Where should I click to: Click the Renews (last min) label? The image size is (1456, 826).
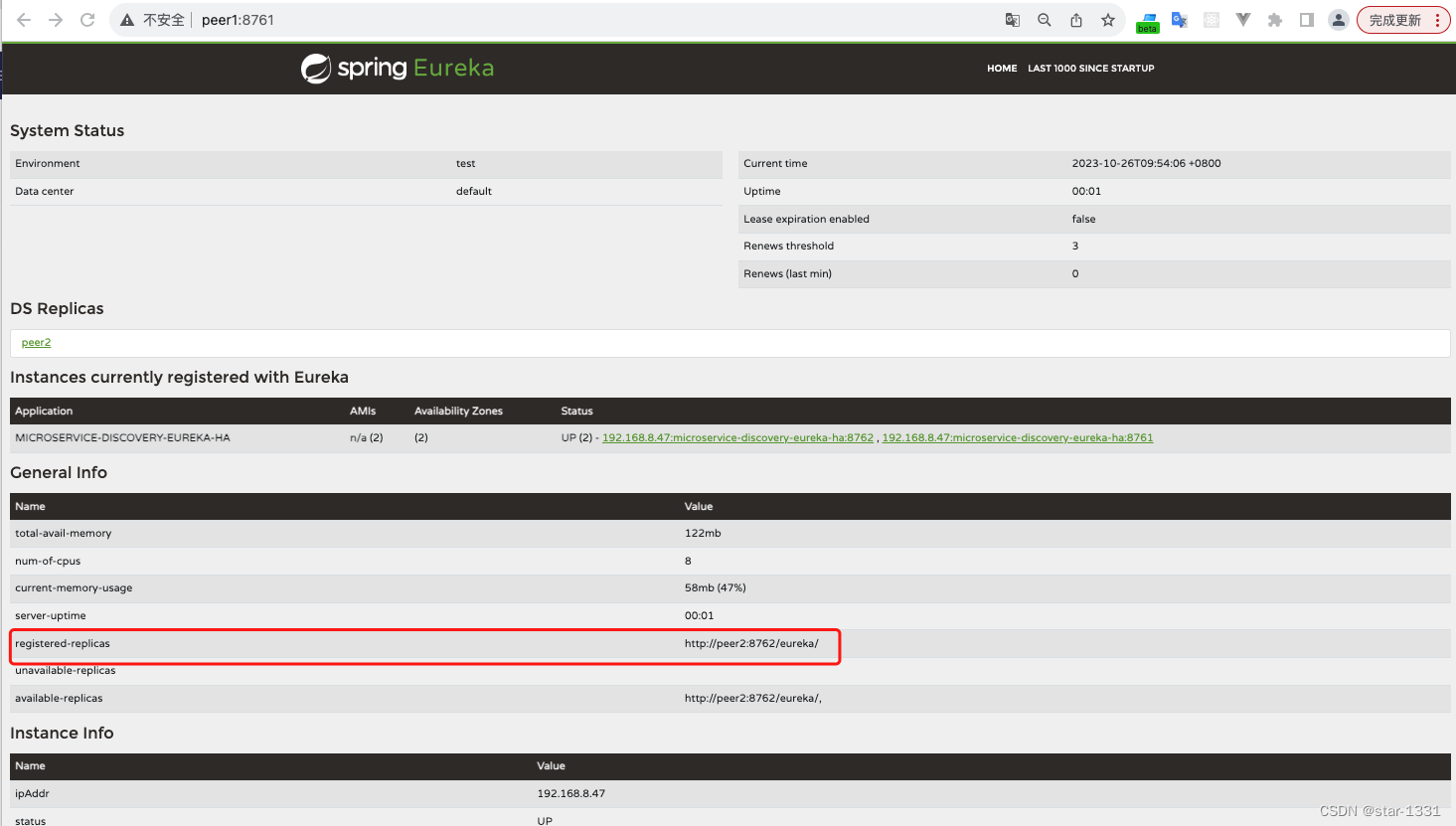coord(787,274)
